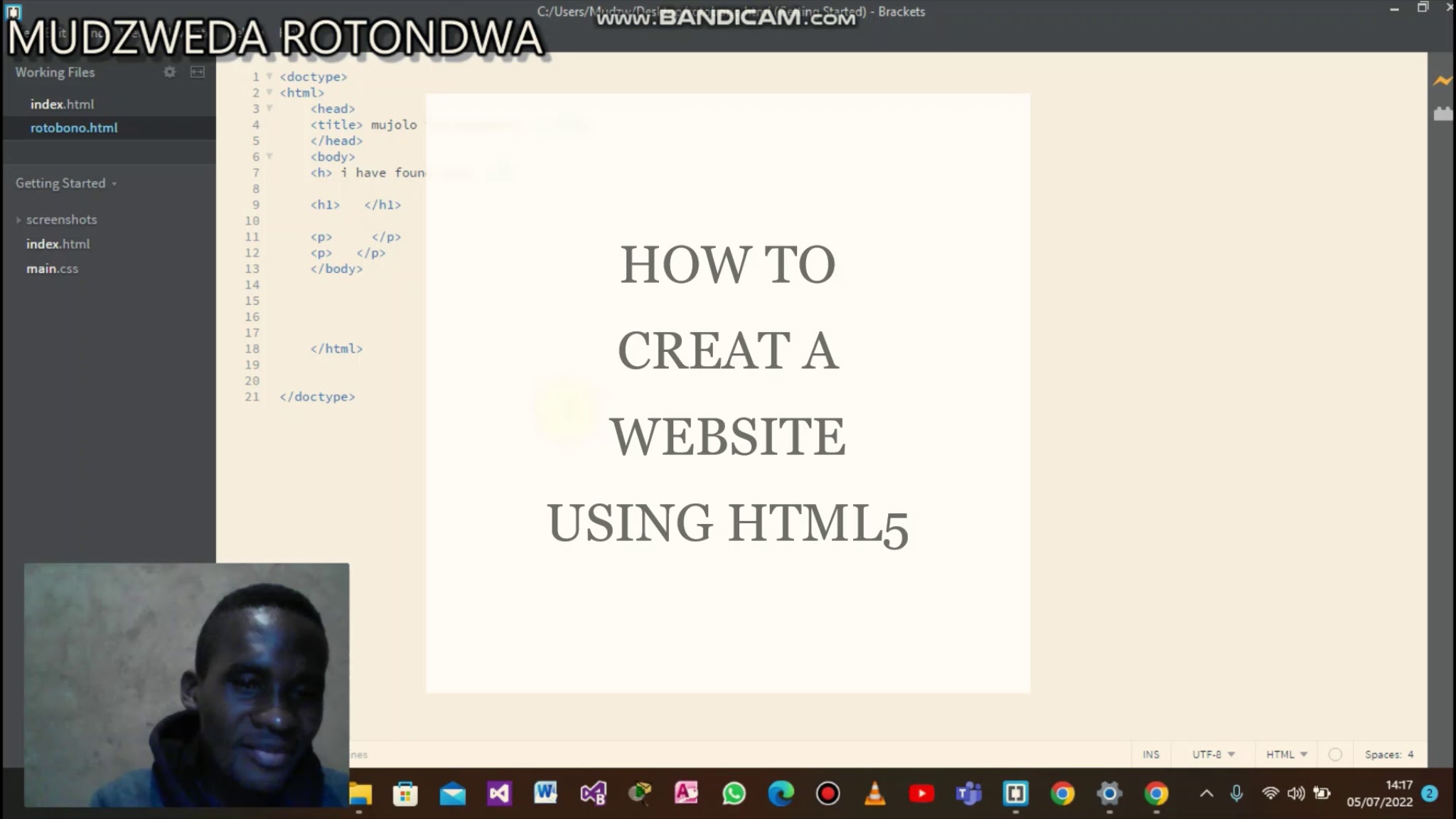Open Working Files gear settings
The height and width of the screenshot is (819, 1456).
[x=169, y=72]
